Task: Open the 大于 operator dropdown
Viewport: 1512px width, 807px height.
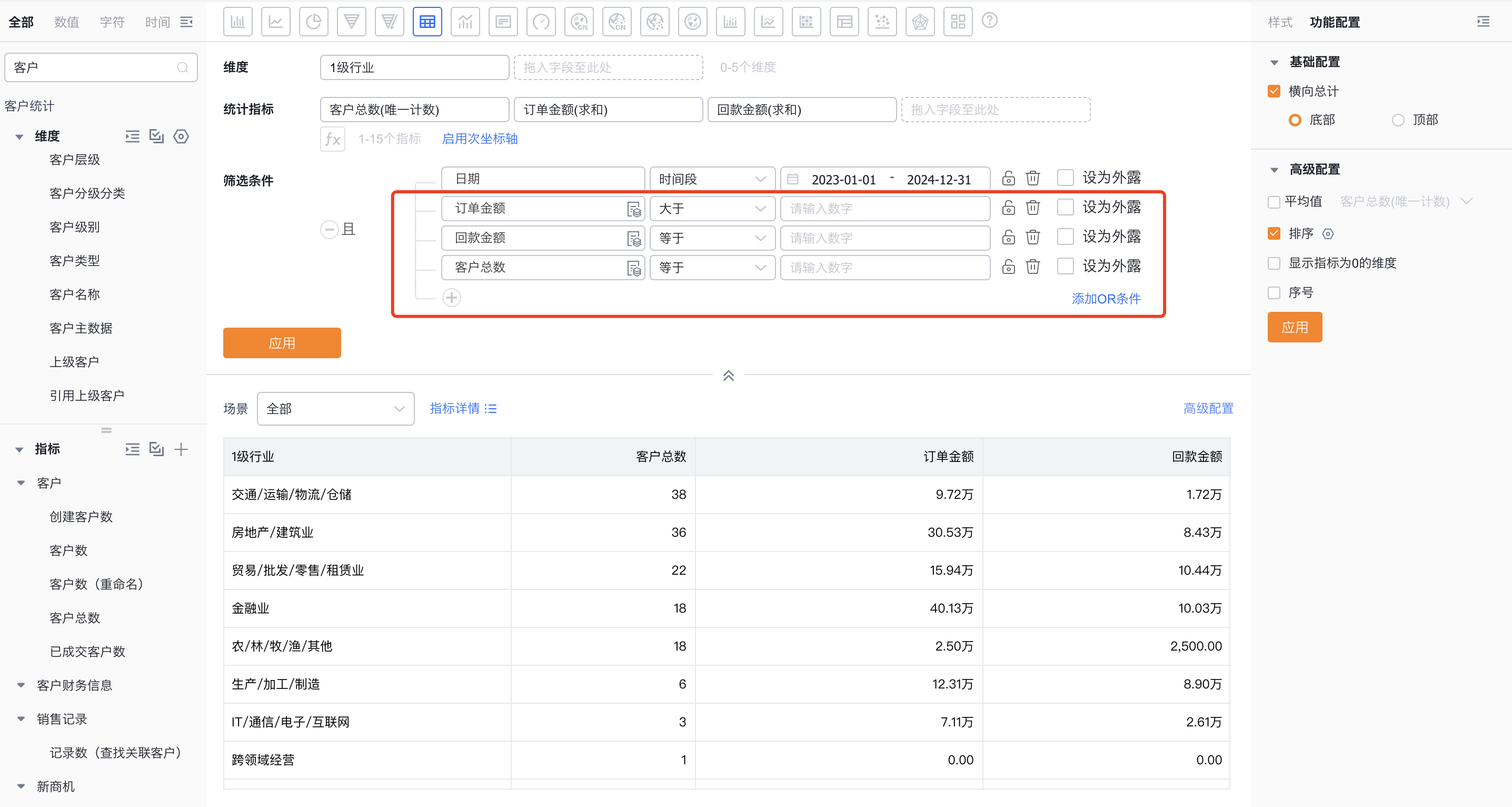Action: (x=711, y=209)
